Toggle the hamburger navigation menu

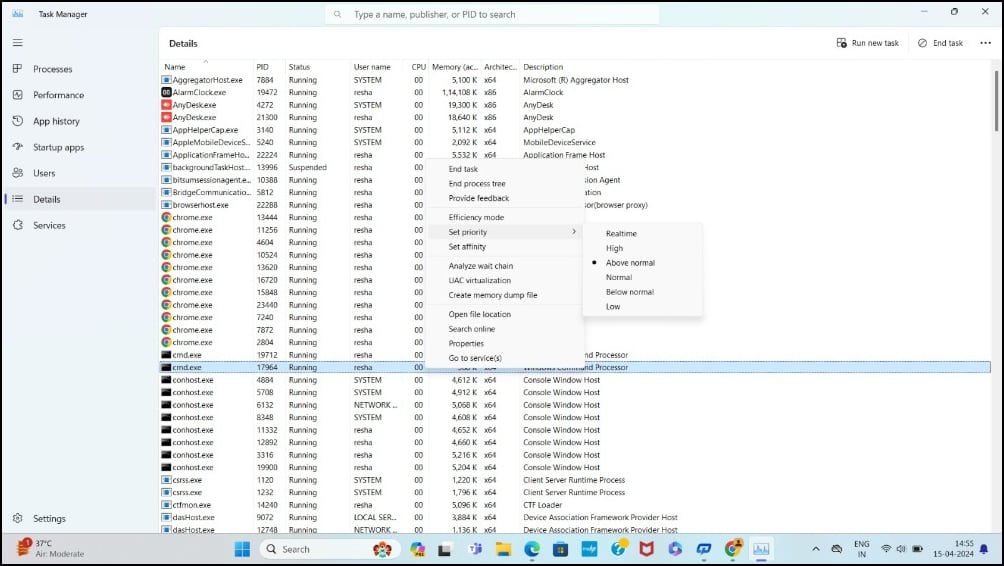(17, 43)
